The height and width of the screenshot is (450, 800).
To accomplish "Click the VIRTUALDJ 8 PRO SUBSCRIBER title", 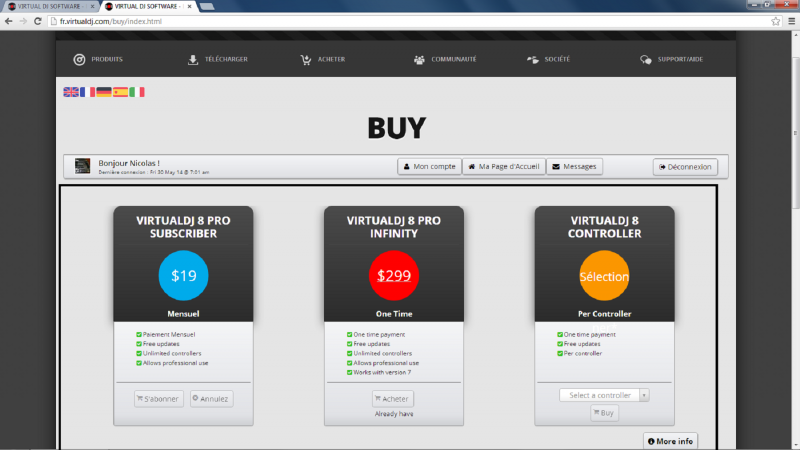I will 183,227.
